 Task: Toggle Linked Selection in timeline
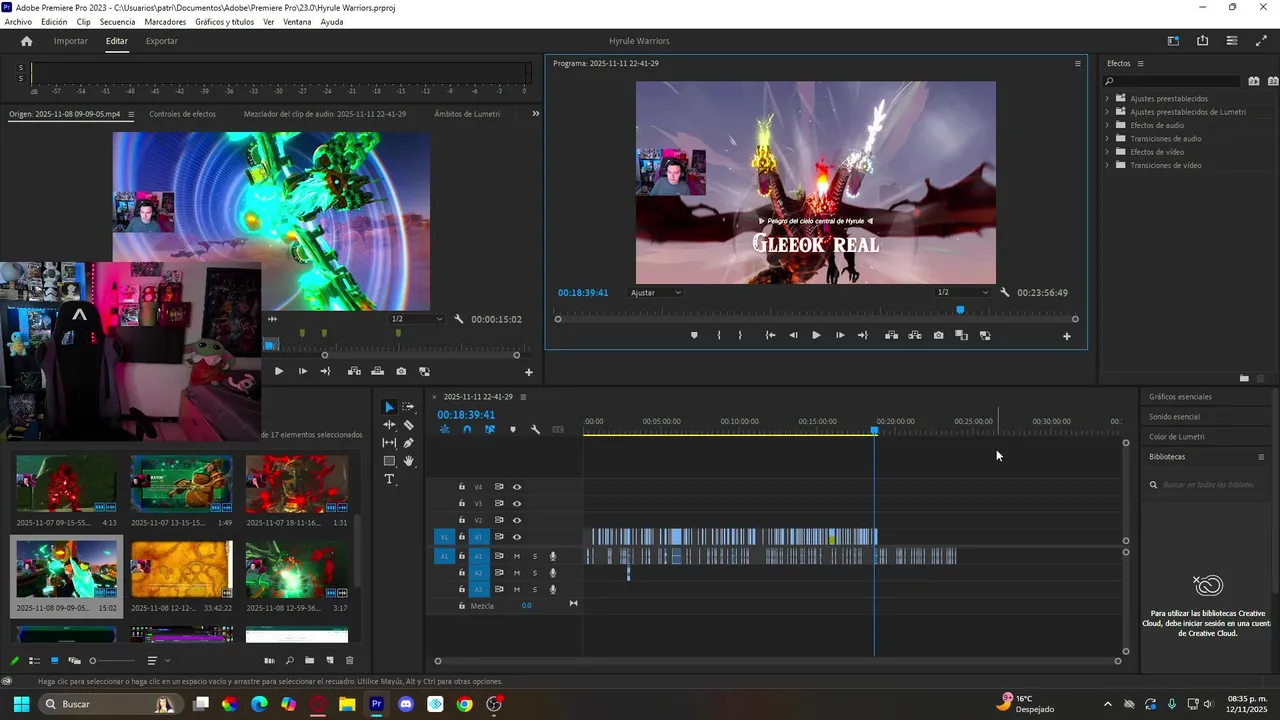coord(489,430)
